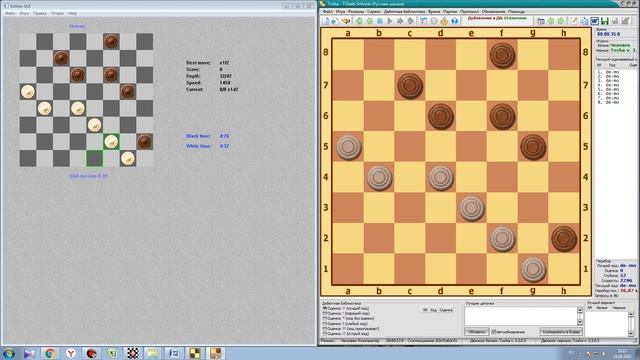
Task: Click dark checker on c7 in Tosha board
Action: pyautogui.click(x=410, y=86)
